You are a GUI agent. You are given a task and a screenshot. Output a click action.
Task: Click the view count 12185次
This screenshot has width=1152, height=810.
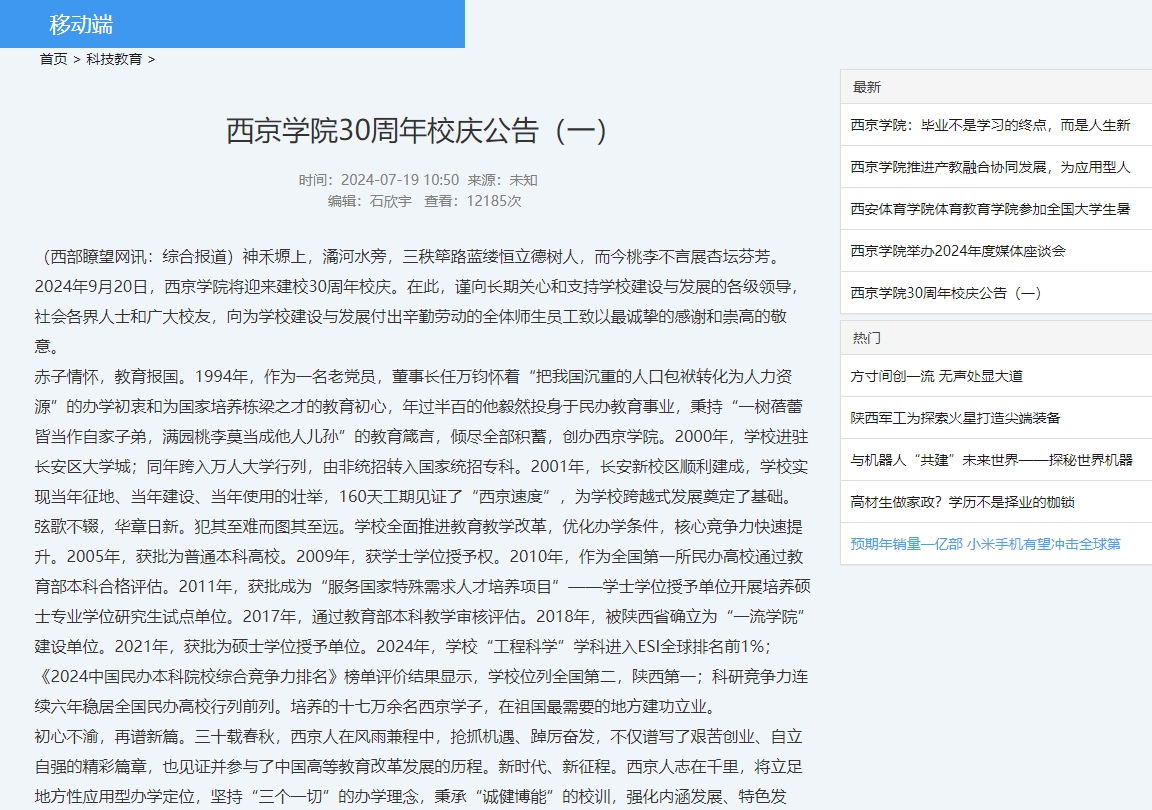[x=494, y=201]
